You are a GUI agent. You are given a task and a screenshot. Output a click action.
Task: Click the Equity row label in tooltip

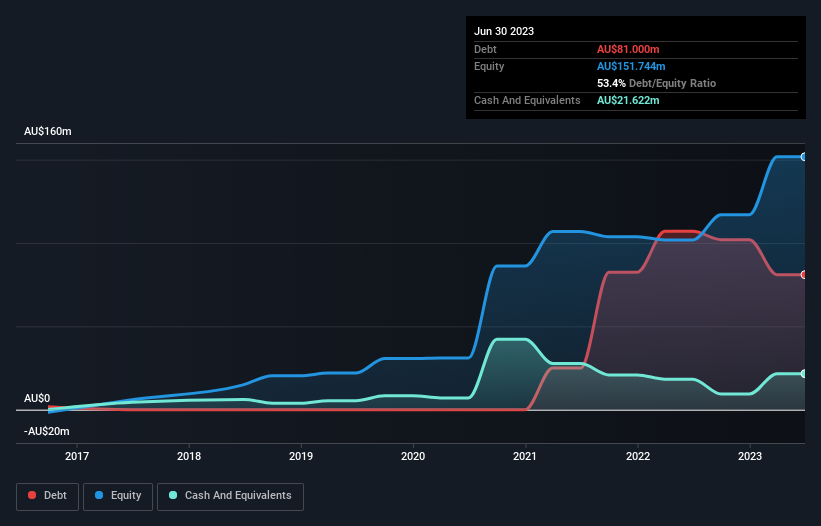click(x=489, y=66)
